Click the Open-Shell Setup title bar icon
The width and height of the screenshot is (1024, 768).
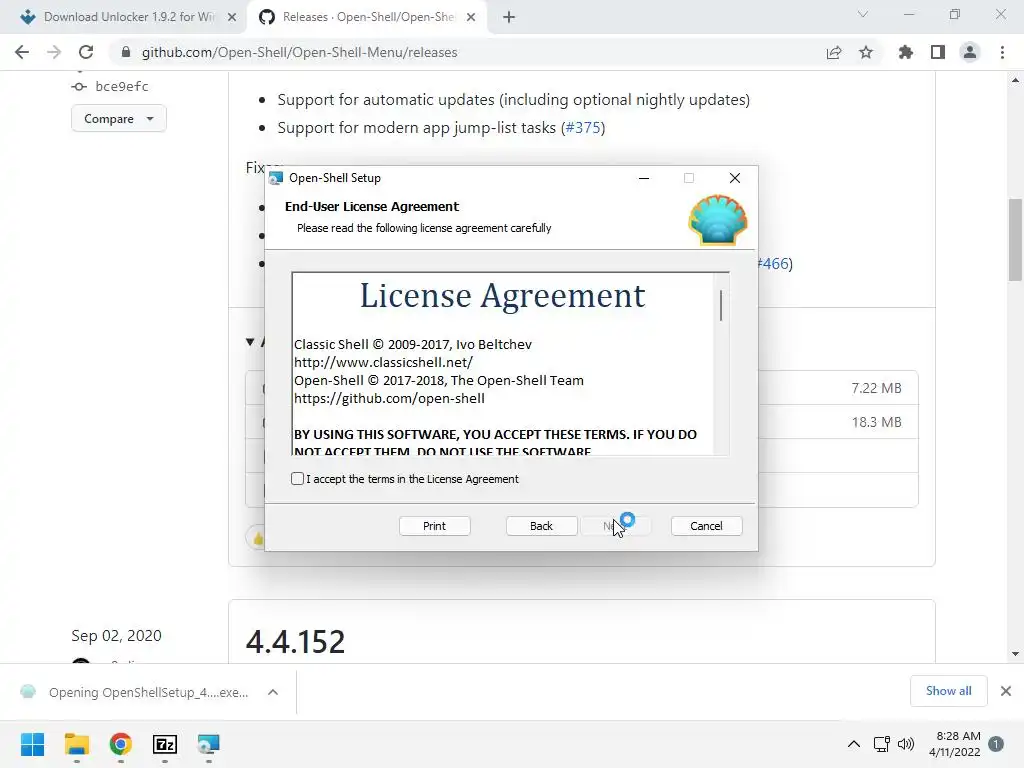[276, 178]
